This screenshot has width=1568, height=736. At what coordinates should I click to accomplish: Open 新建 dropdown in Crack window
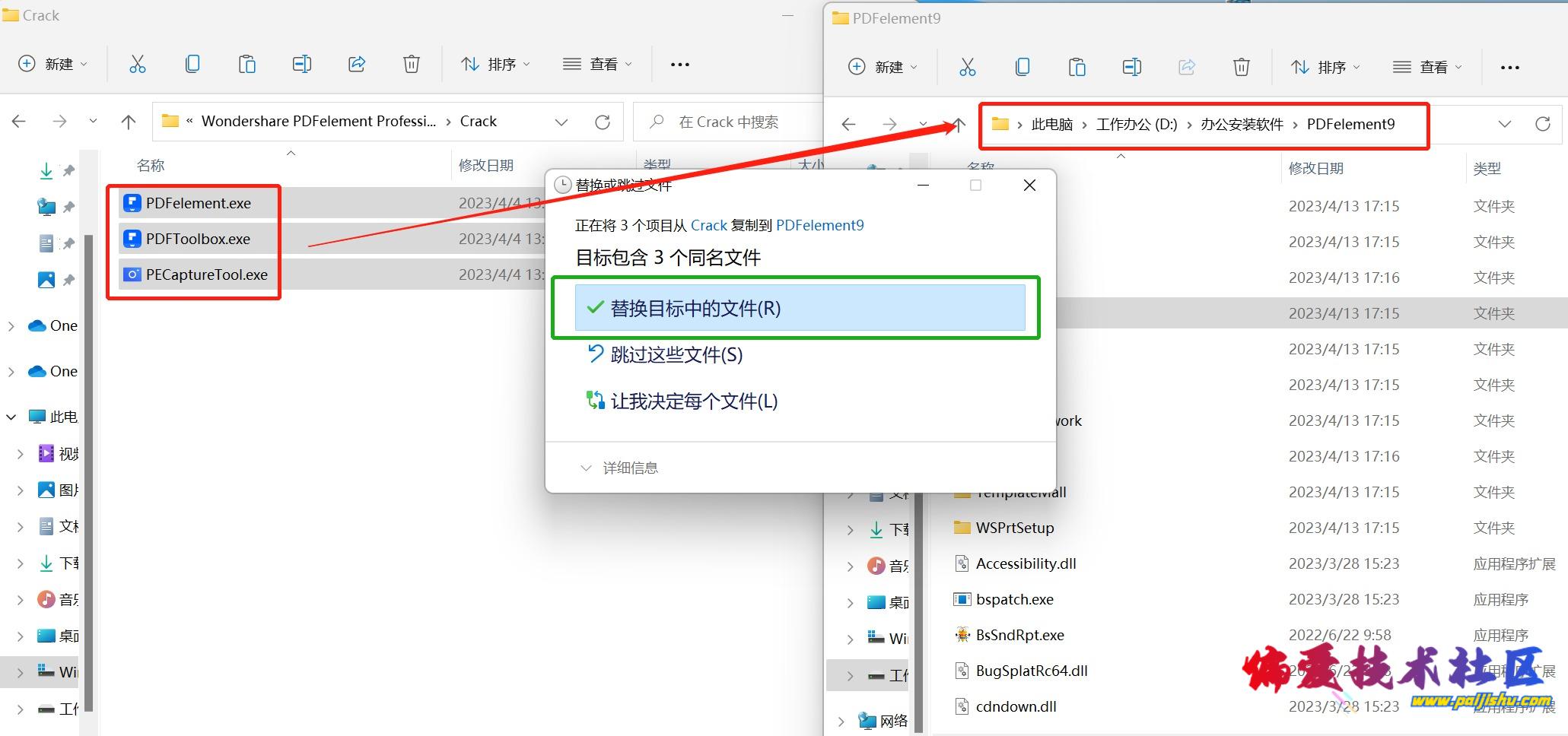pos(52,64)
